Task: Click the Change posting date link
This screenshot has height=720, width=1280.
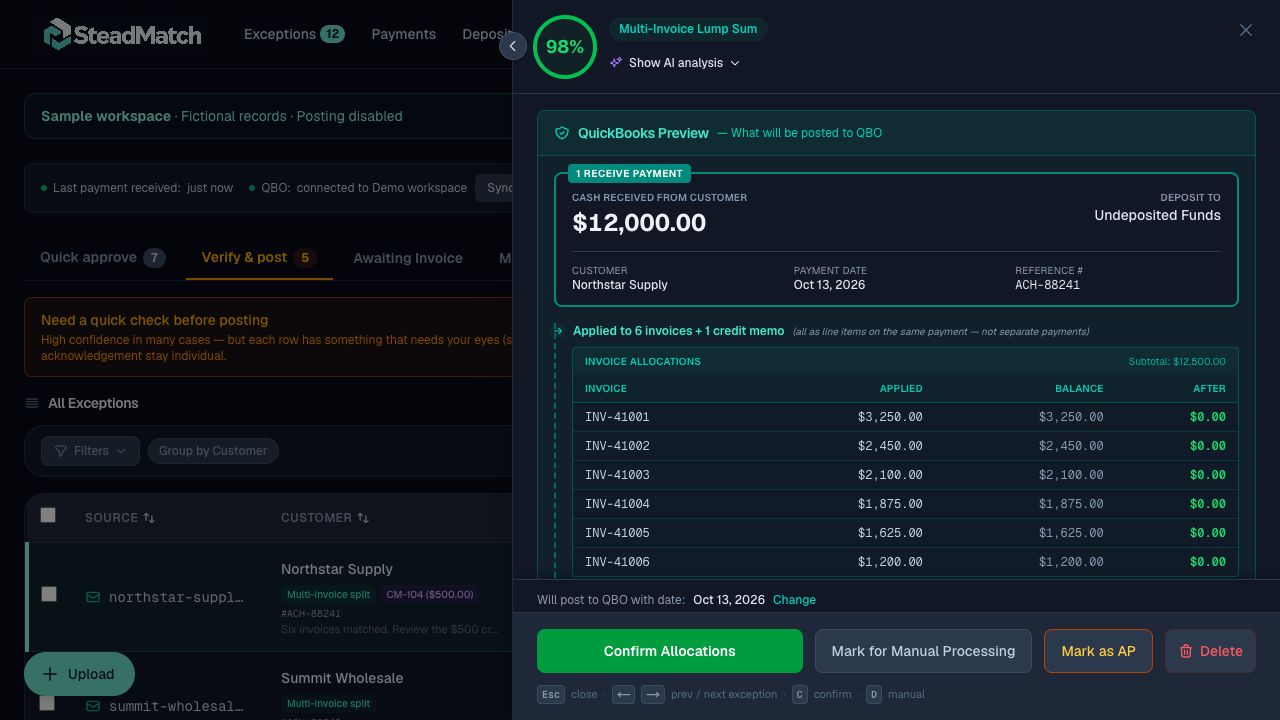Action: (x=794, y=600)
